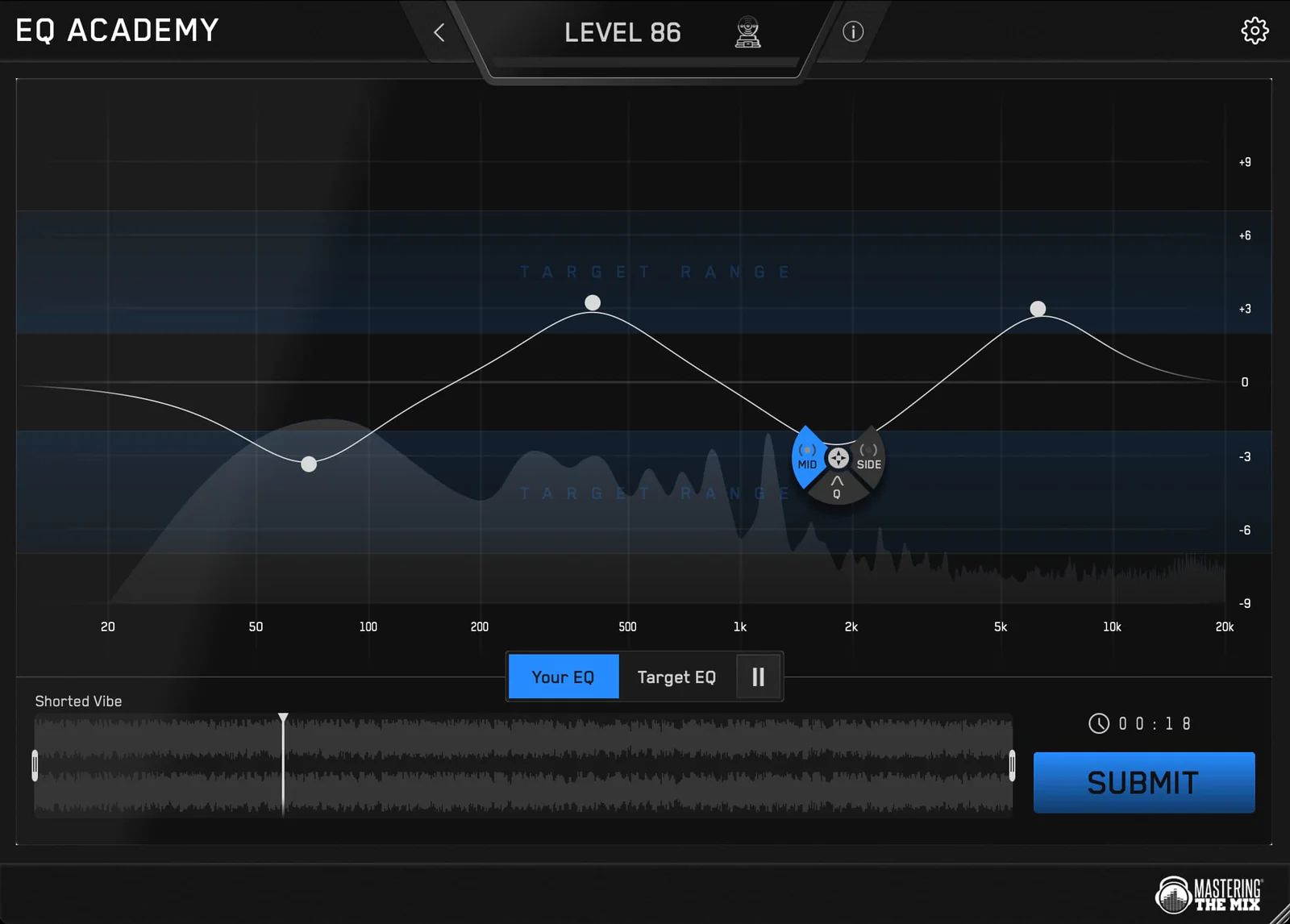Open the settings gear menu
Screen dimensions: 1290x924
[x=1255, y=30]
